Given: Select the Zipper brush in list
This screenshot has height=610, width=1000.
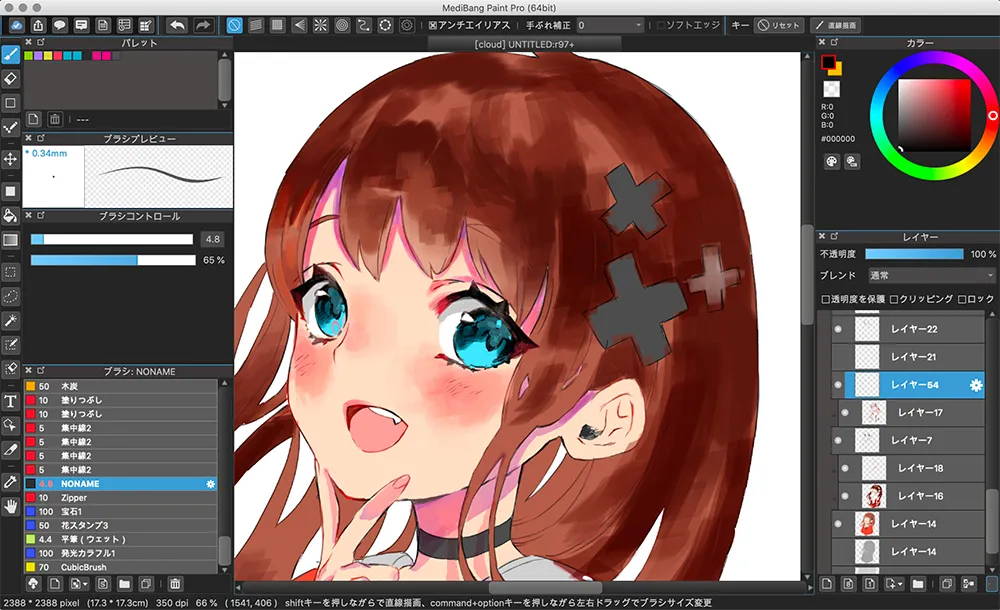Looking at the screenshot, I should (x=74, y=497).
